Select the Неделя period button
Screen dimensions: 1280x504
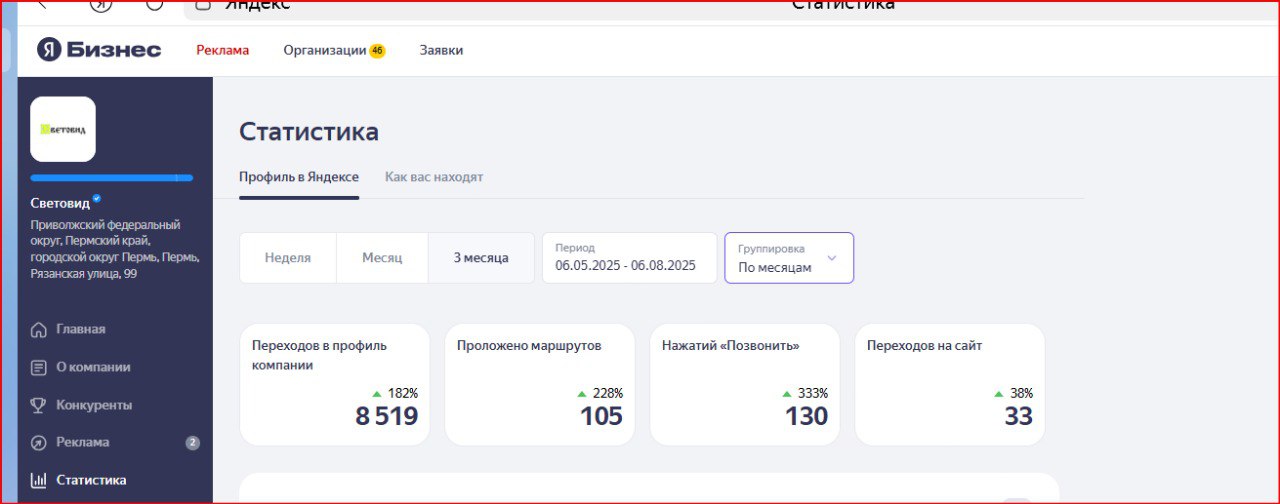[288, 258]
